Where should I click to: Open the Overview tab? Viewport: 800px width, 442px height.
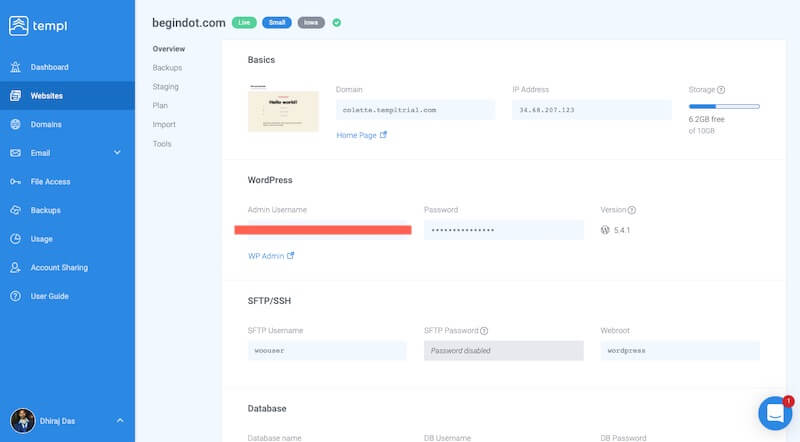tap(169, 49)
